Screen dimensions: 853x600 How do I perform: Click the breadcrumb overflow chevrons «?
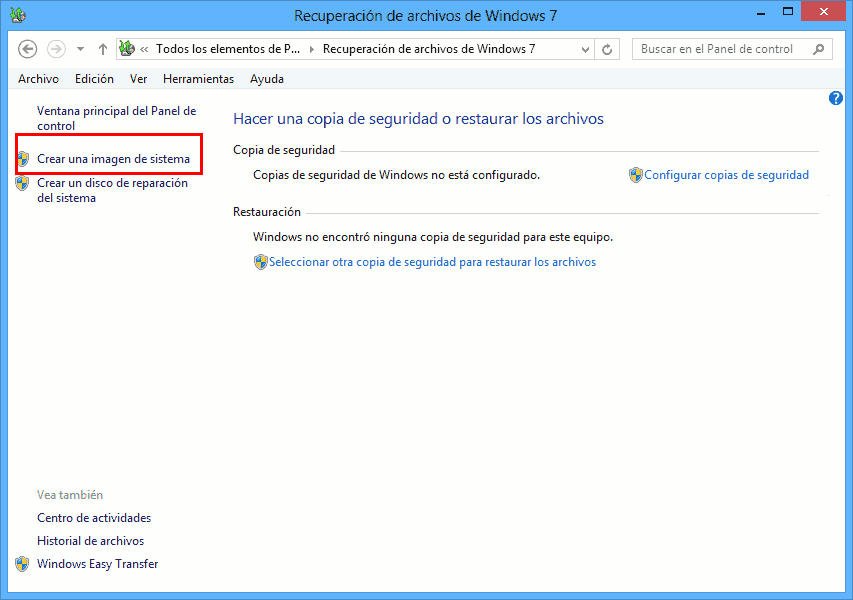tap(144, 50)
